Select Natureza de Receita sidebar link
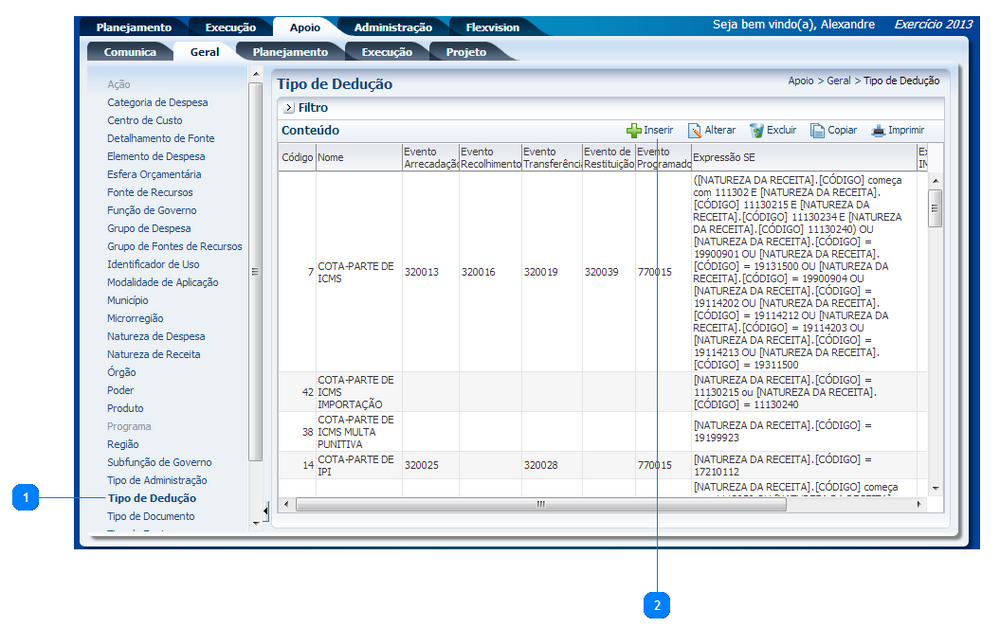Screen dimensions: 1000x627 coord(153,354)
